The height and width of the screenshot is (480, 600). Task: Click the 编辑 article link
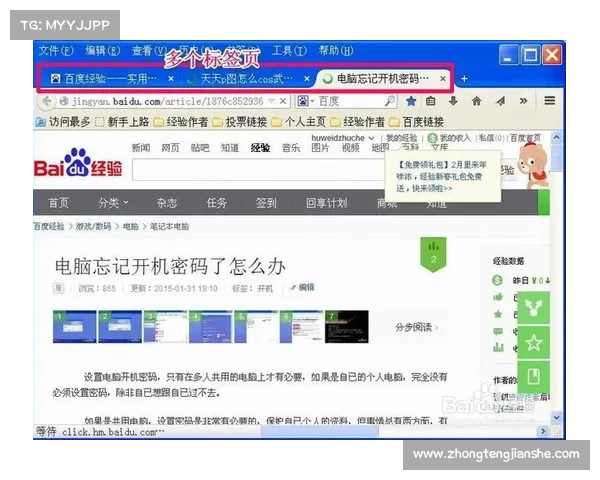click(303, 287)
